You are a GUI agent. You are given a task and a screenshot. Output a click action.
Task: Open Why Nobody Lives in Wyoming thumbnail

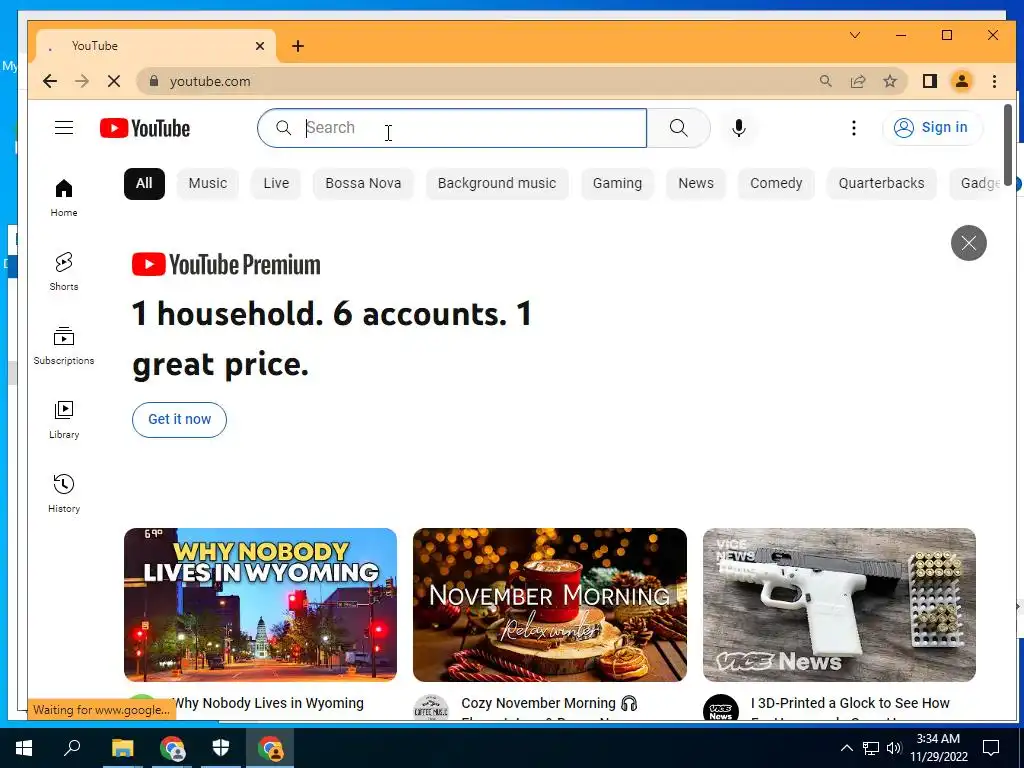[261, 605]
